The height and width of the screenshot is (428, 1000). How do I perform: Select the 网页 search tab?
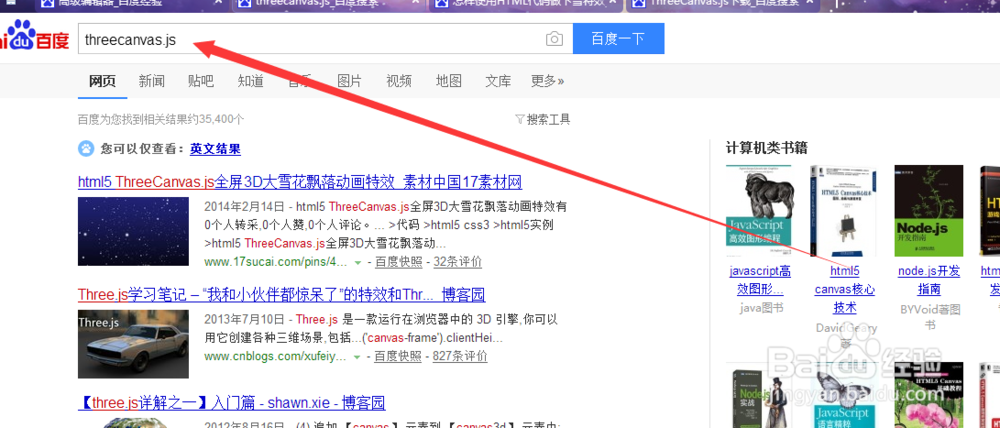click(102, 81)
